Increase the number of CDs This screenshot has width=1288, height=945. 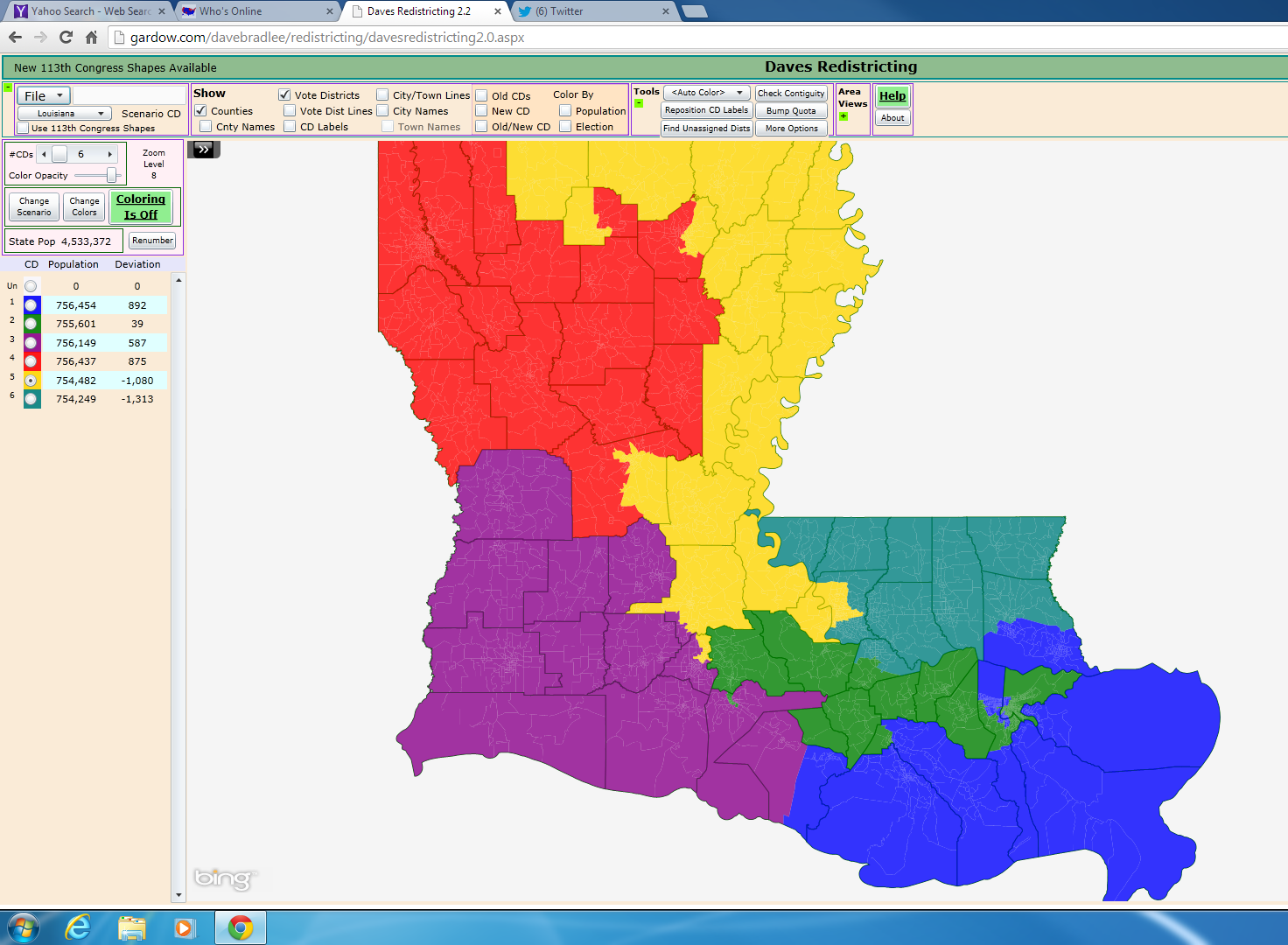[110, 154]
